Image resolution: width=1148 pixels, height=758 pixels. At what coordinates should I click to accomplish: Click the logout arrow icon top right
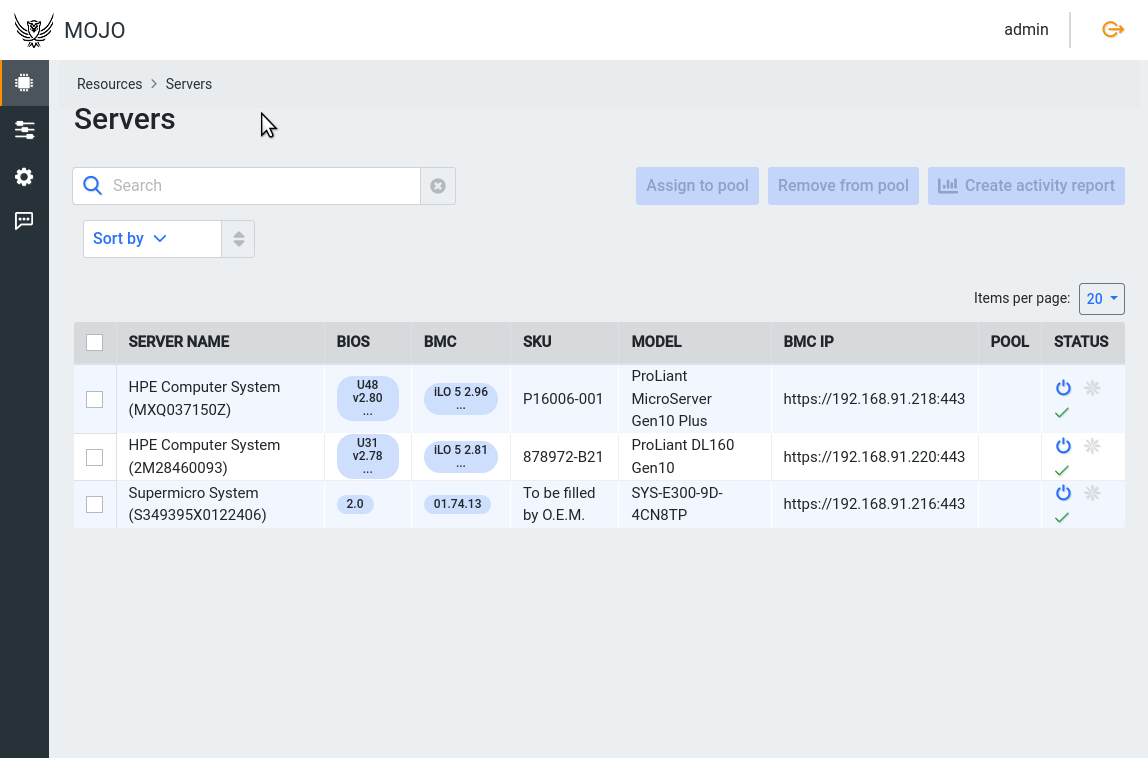(x=1113, y=29)
